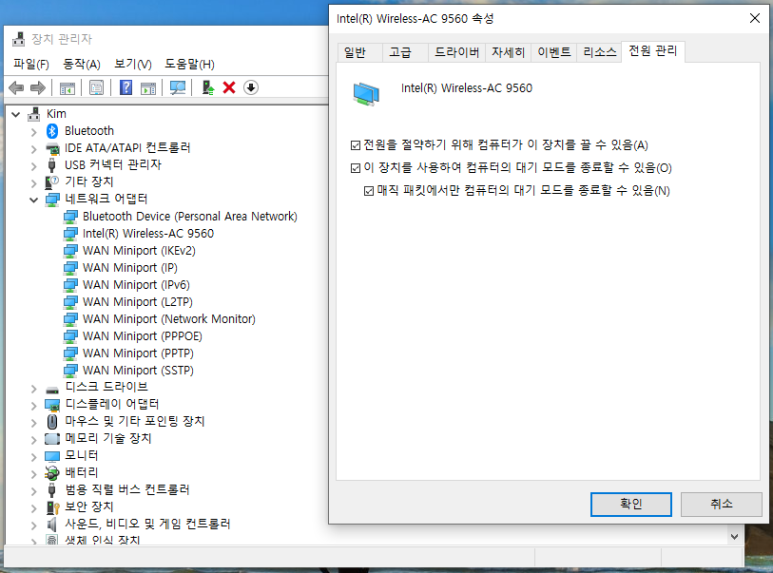Select Intel(R) Wireless-AC 9560 in tree
This screenshot has height=573, width=773.
[x=148, y=234]
